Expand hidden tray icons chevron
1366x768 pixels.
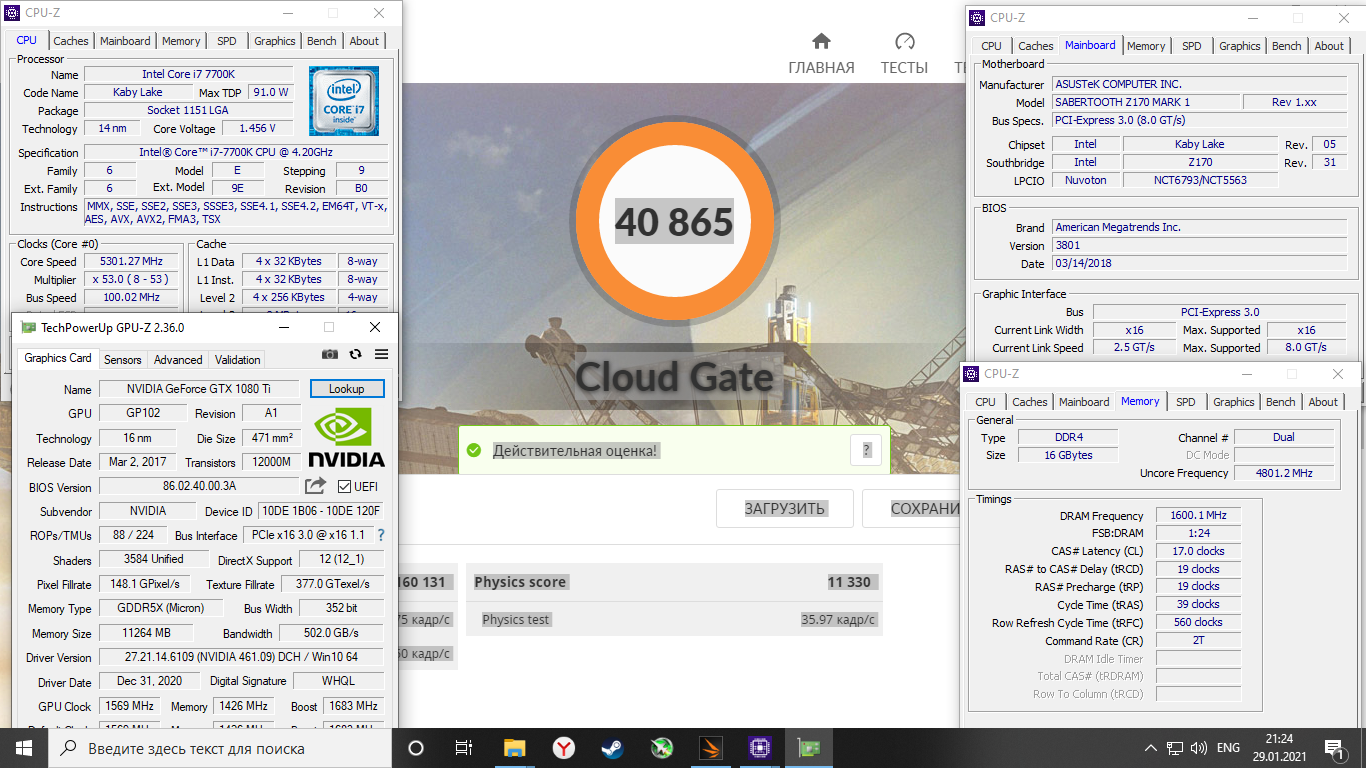coord(1149,748)
